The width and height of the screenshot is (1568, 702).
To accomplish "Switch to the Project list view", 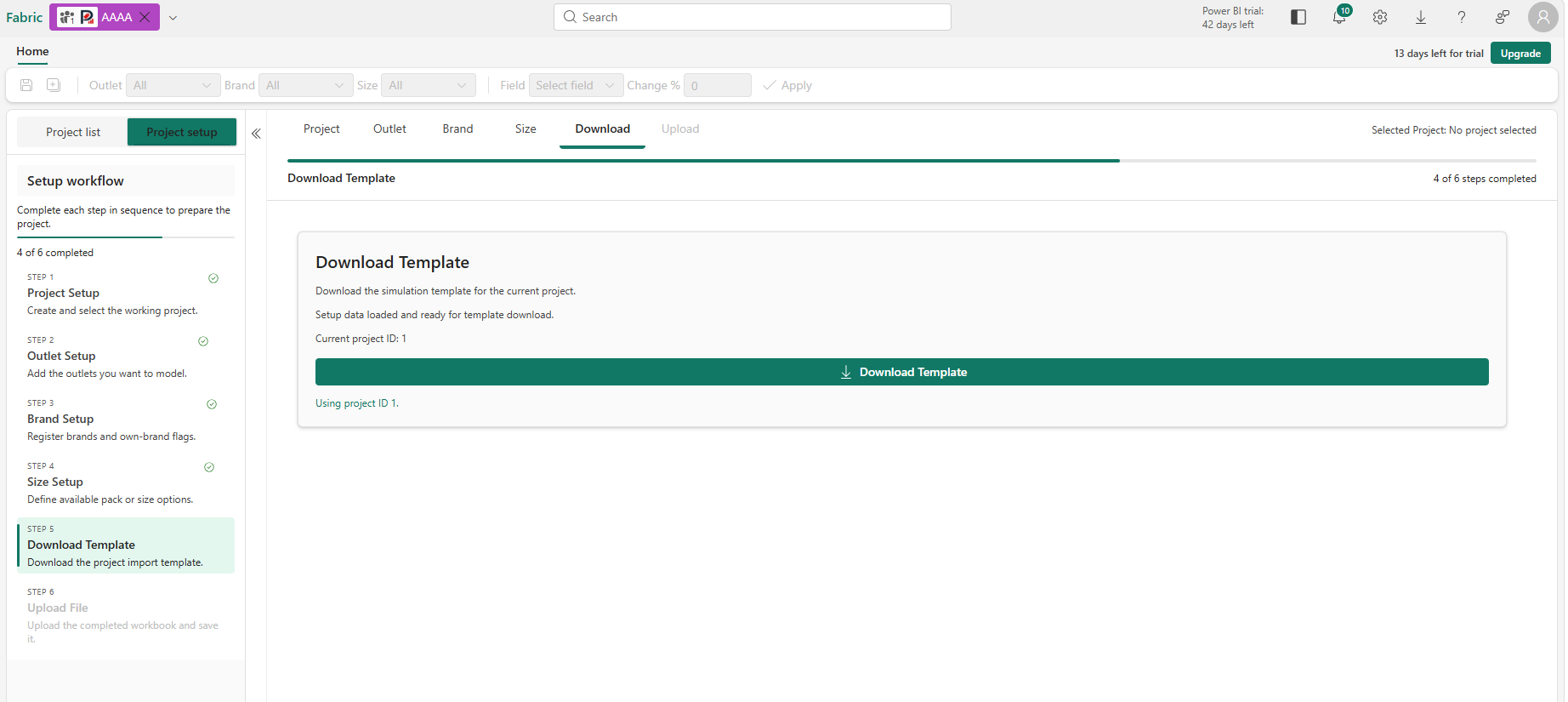I will (x=73, y=132).
